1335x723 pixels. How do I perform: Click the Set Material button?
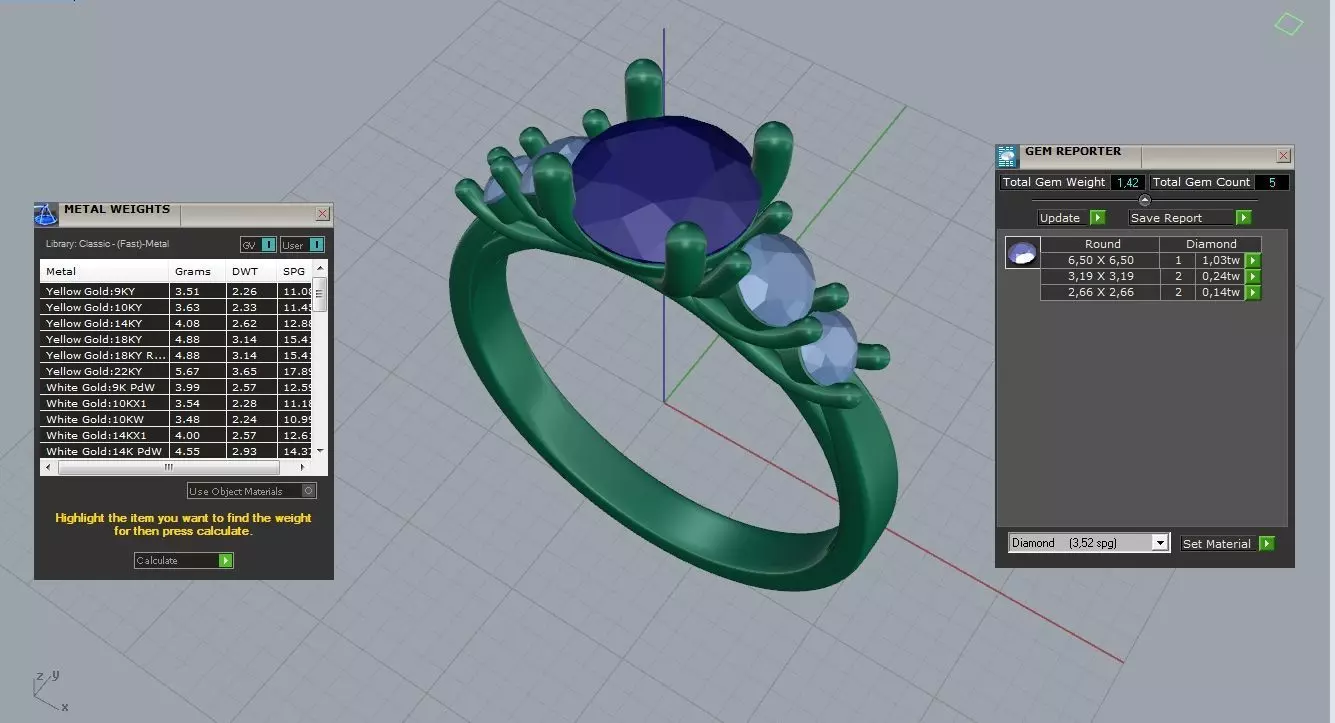[x=1227, y=544]
